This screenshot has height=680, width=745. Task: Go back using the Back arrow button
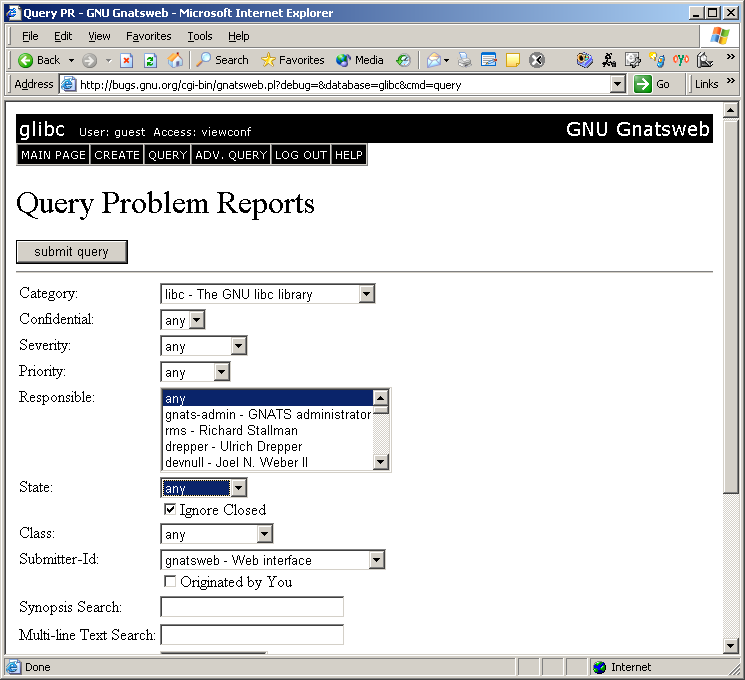pos(39,60)
